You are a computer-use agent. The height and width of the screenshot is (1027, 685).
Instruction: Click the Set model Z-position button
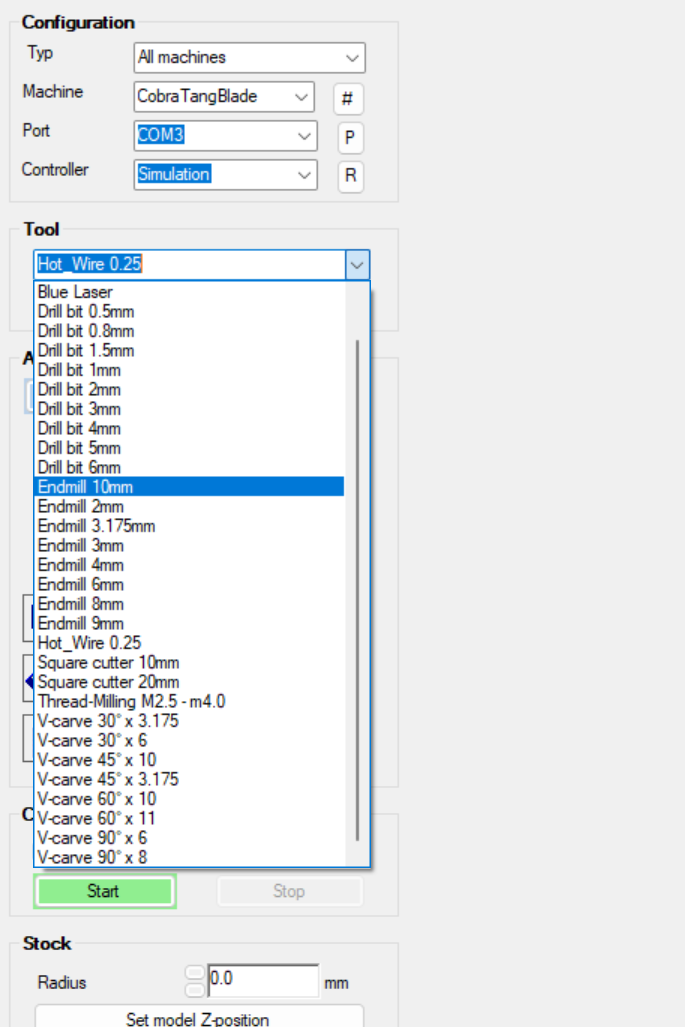pyautogui.click(x=199, y=1017)
